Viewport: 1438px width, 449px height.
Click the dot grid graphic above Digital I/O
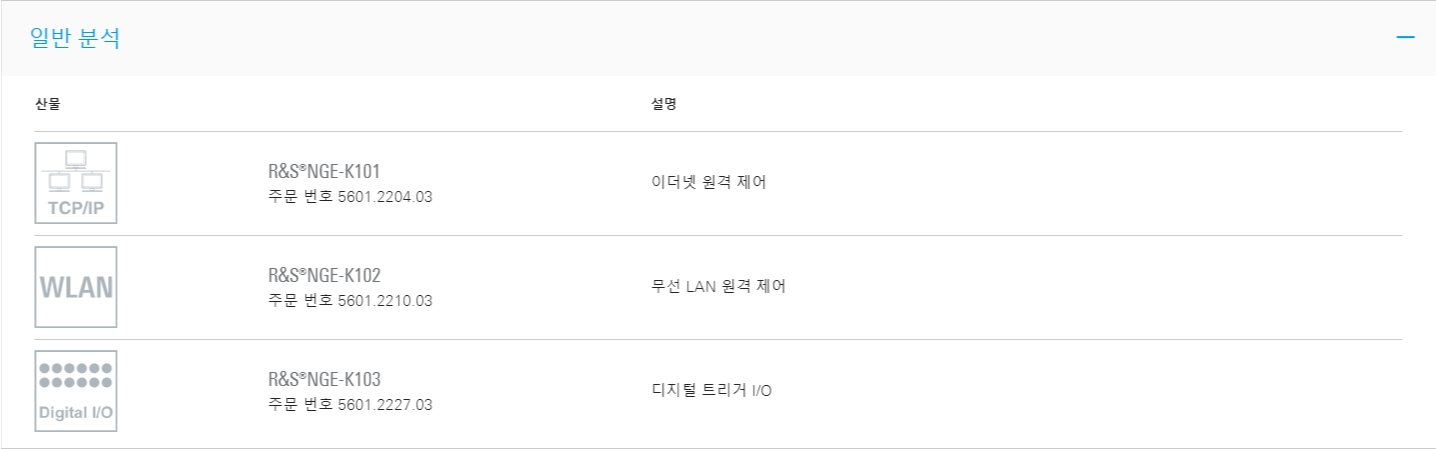(76, 375)
